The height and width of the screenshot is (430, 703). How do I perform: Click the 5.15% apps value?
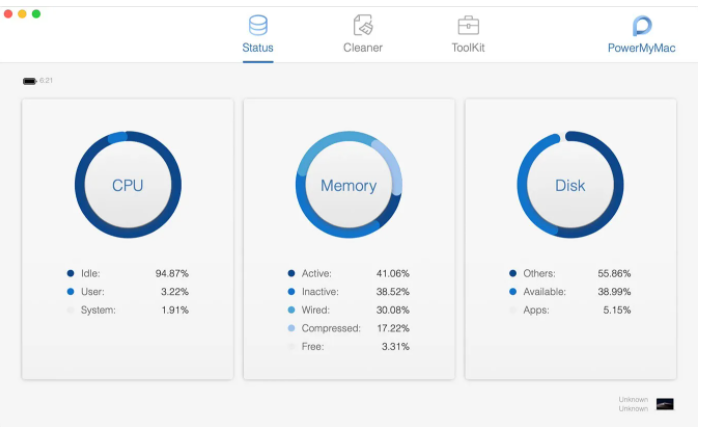[x=617, y=310]
